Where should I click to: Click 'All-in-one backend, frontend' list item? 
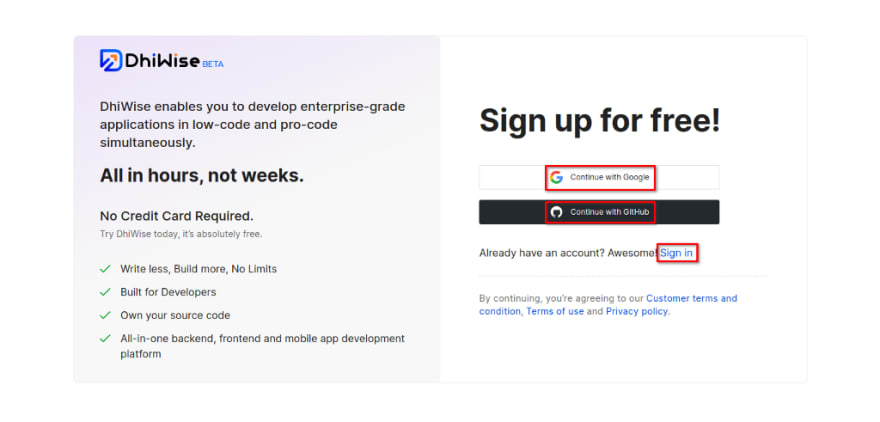262,346
